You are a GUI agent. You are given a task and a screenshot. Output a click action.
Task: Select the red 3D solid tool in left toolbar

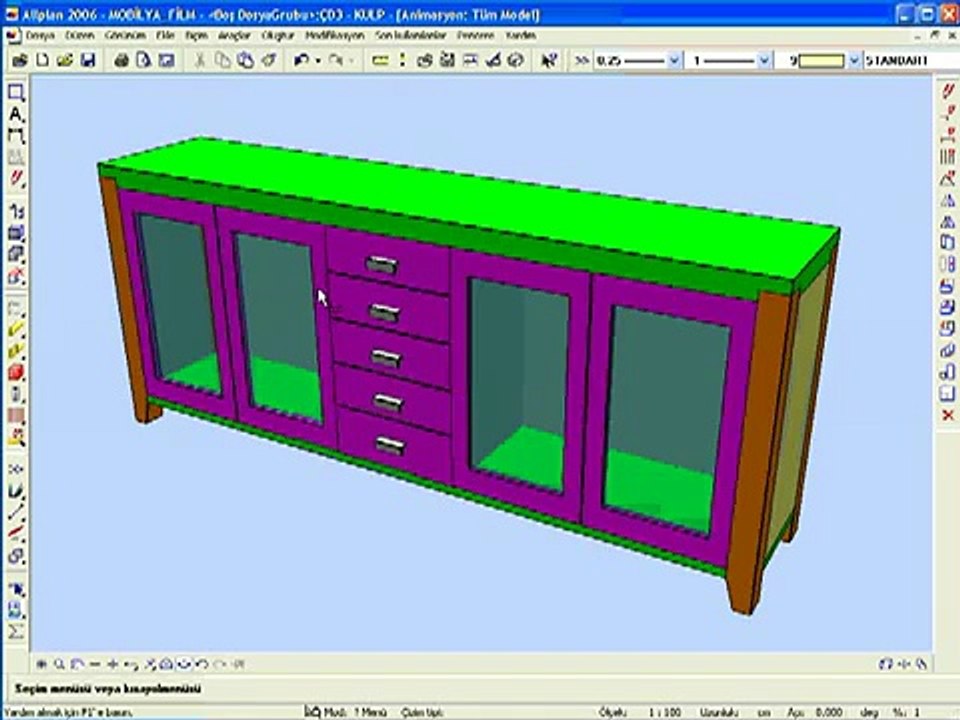point(16,371)
